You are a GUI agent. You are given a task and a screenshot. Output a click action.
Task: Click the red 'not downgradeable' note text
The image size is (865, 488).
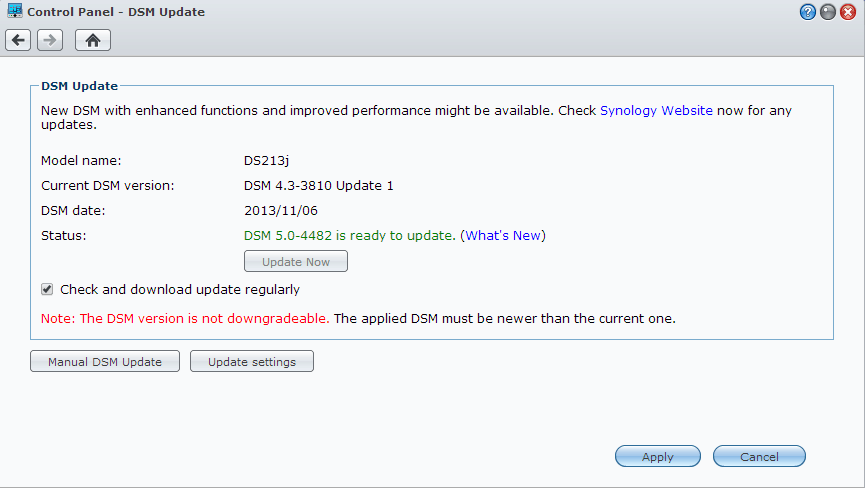[x=185, y=319]
